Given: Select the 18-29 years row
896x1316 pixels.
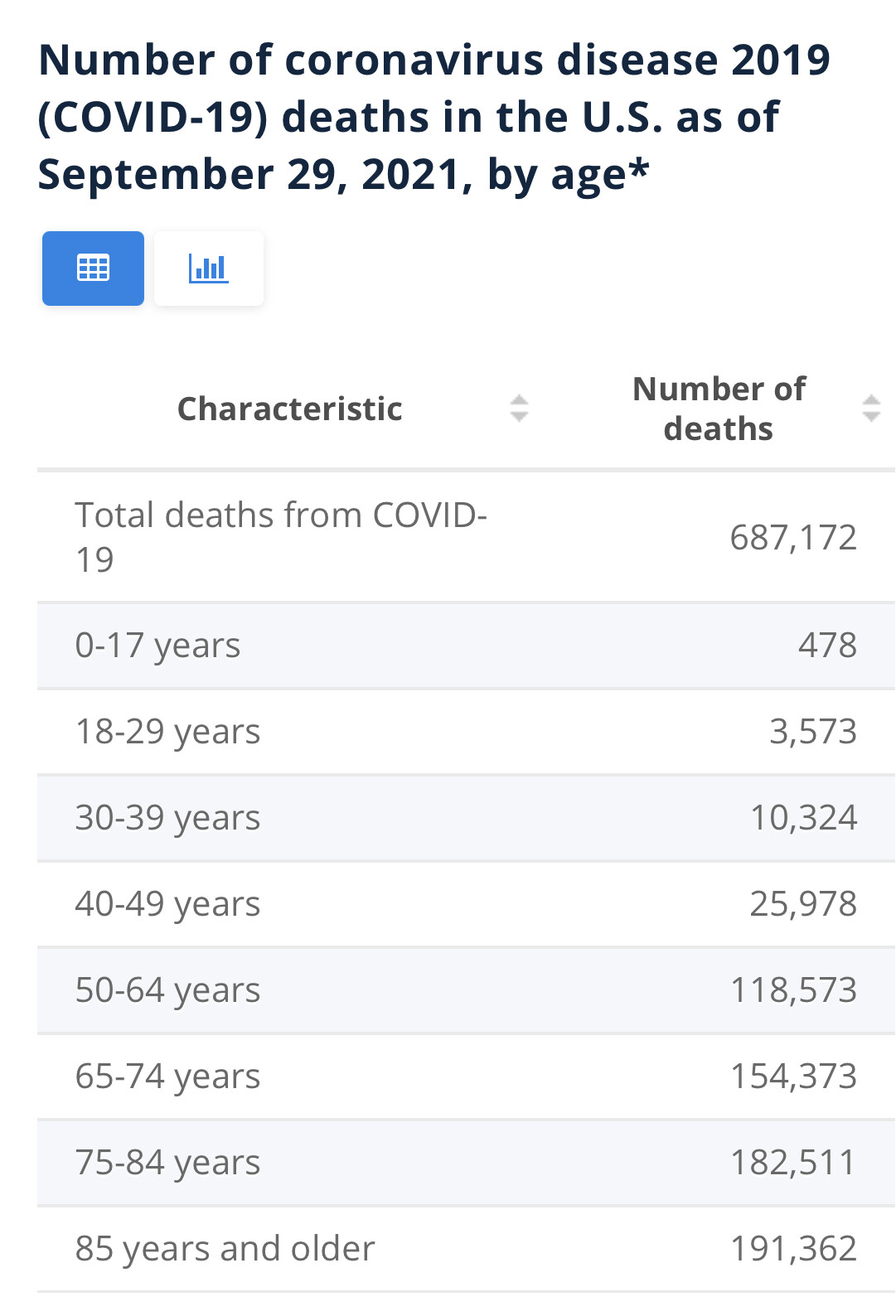Looking at the screenshot, I should (x=466, y=732).
